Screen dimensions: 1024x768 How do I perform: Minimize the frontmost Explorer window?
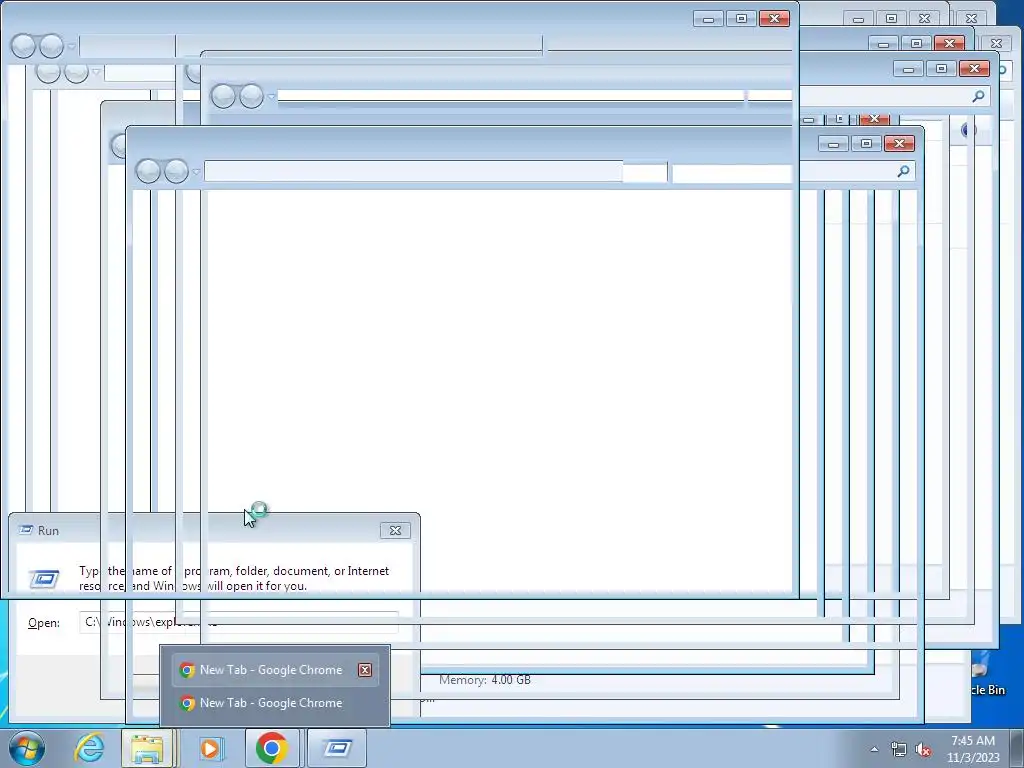(833, 144)
